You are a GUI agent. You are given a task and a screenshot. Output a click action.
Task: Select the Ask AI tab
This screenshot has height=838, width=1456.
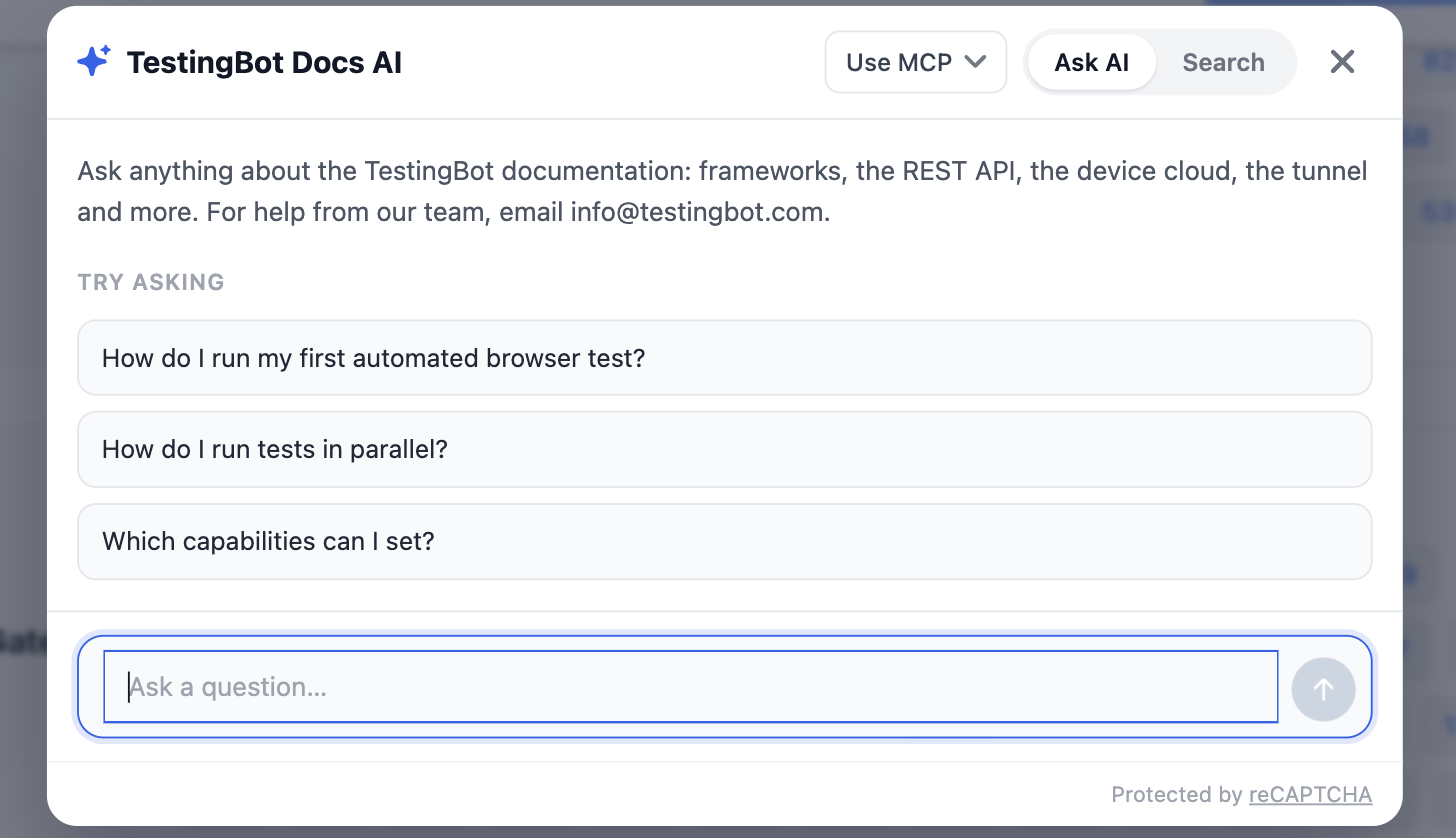pyautogui.click(x=1091, y=62)
